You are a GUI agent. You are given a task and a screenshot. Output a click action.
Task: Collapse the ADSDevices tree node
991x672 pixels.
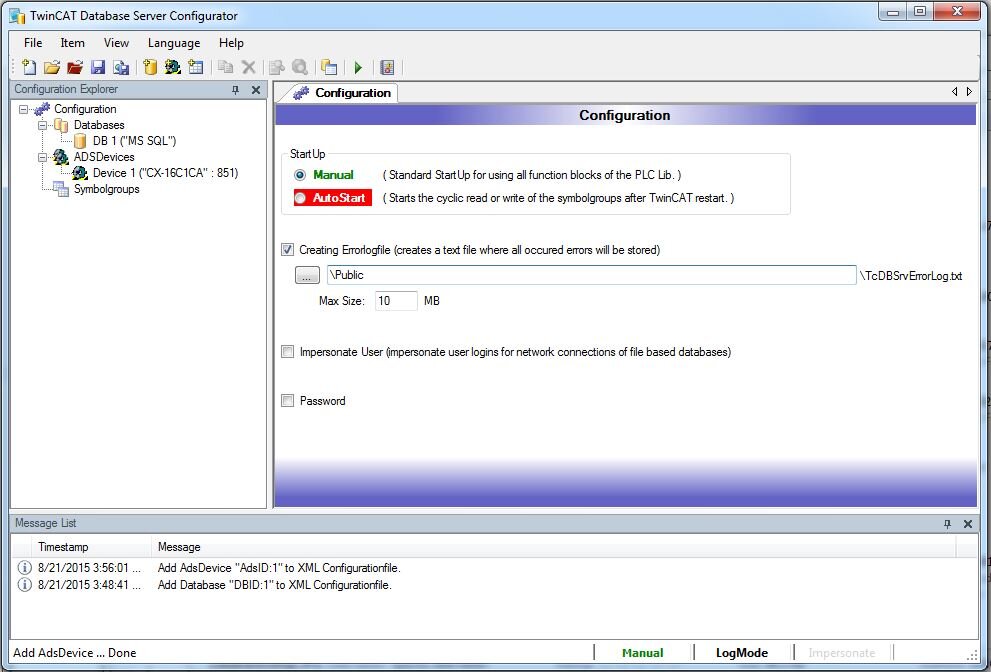tap(42, 157)
